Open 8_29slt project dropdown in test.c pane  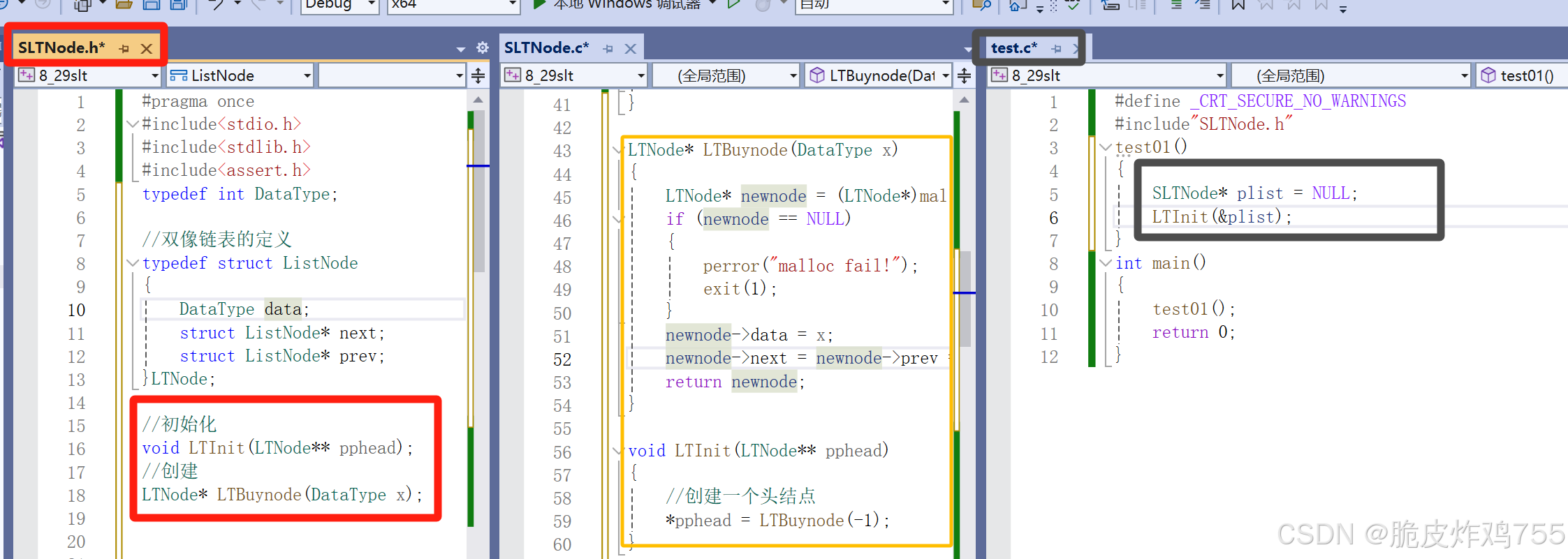pos(1107,75)
